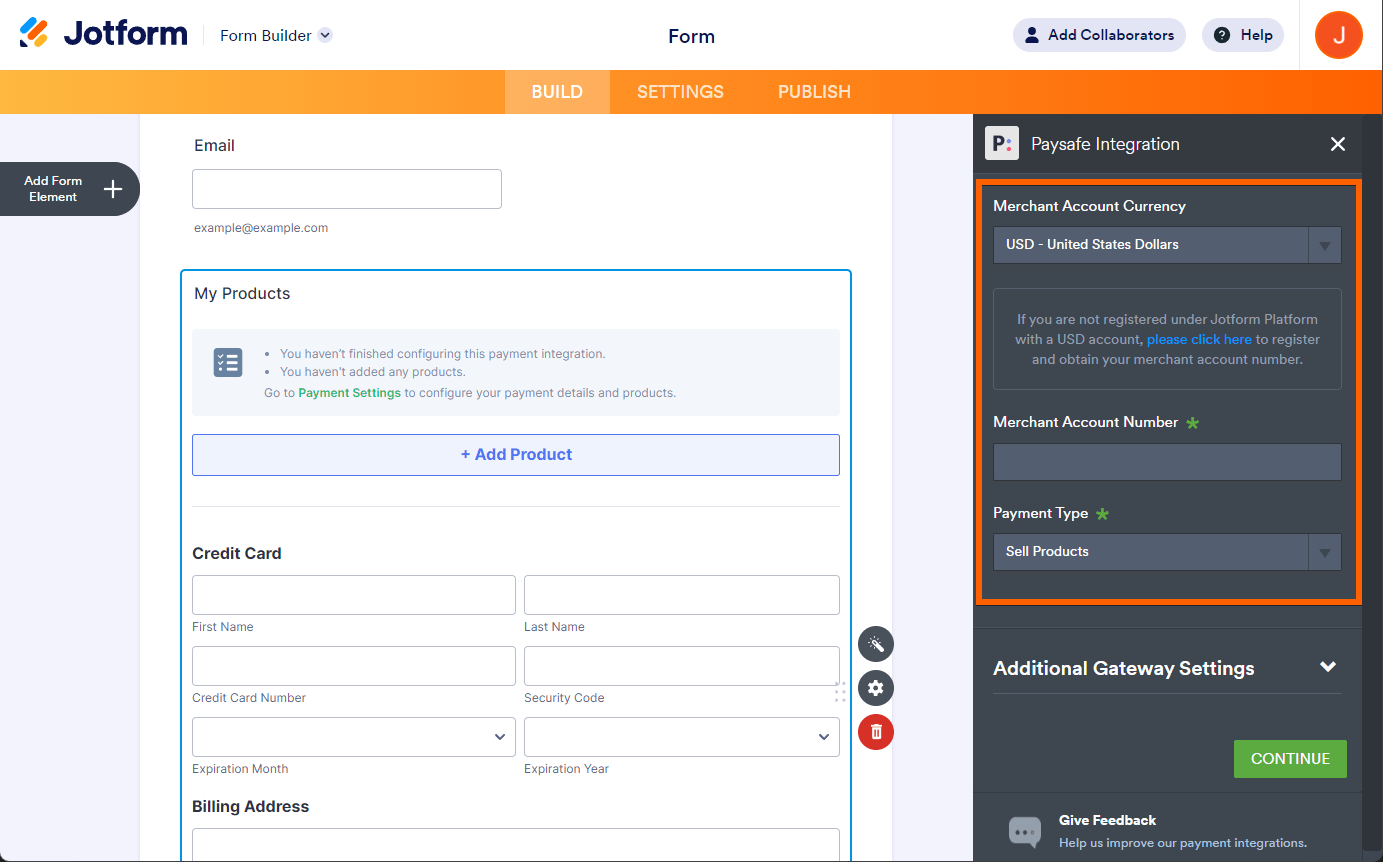Click the Jotform logo

(103, 34)
